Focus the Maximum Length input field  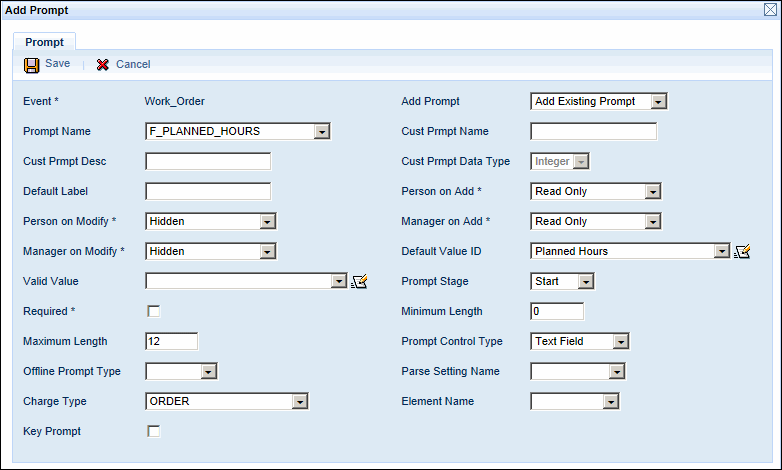[x=171, y=341]
